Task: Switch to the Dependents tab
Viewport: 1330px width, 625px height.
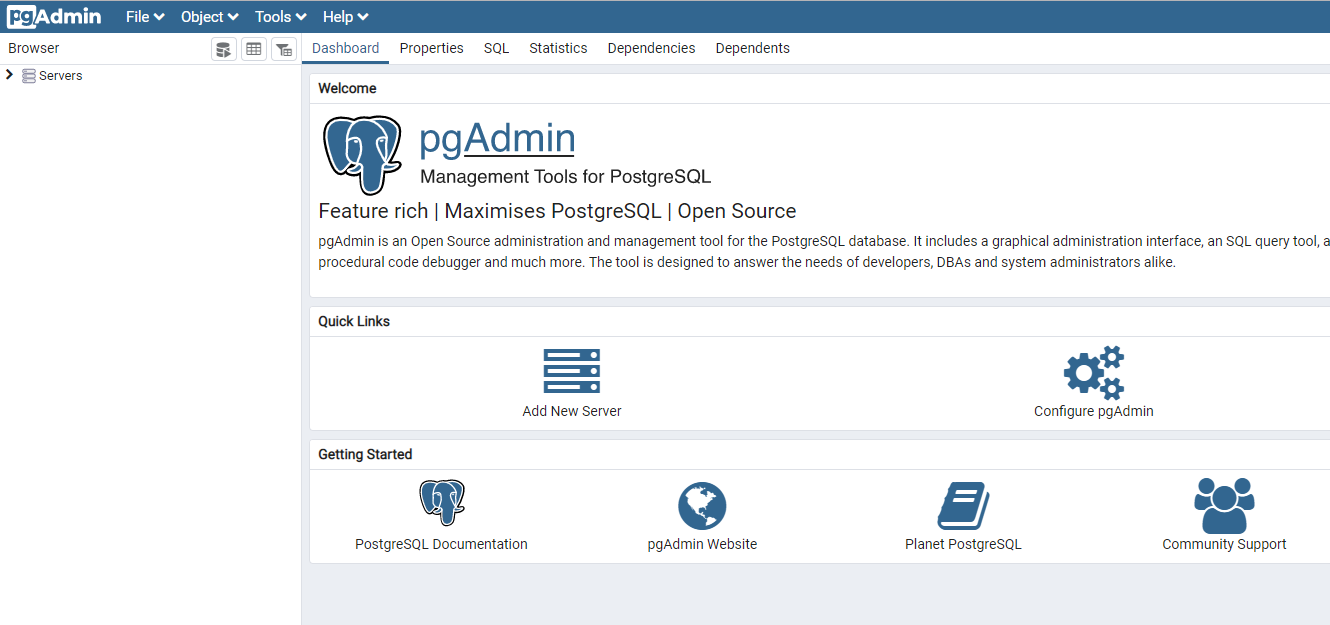Action: click(x=753, y=48)
